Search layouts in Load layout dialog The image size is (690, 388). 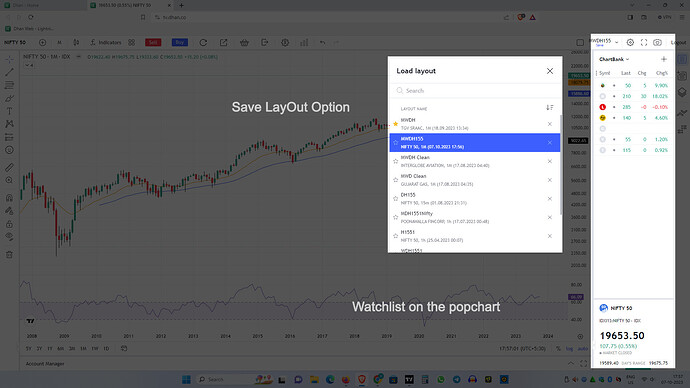pos(475,91)
